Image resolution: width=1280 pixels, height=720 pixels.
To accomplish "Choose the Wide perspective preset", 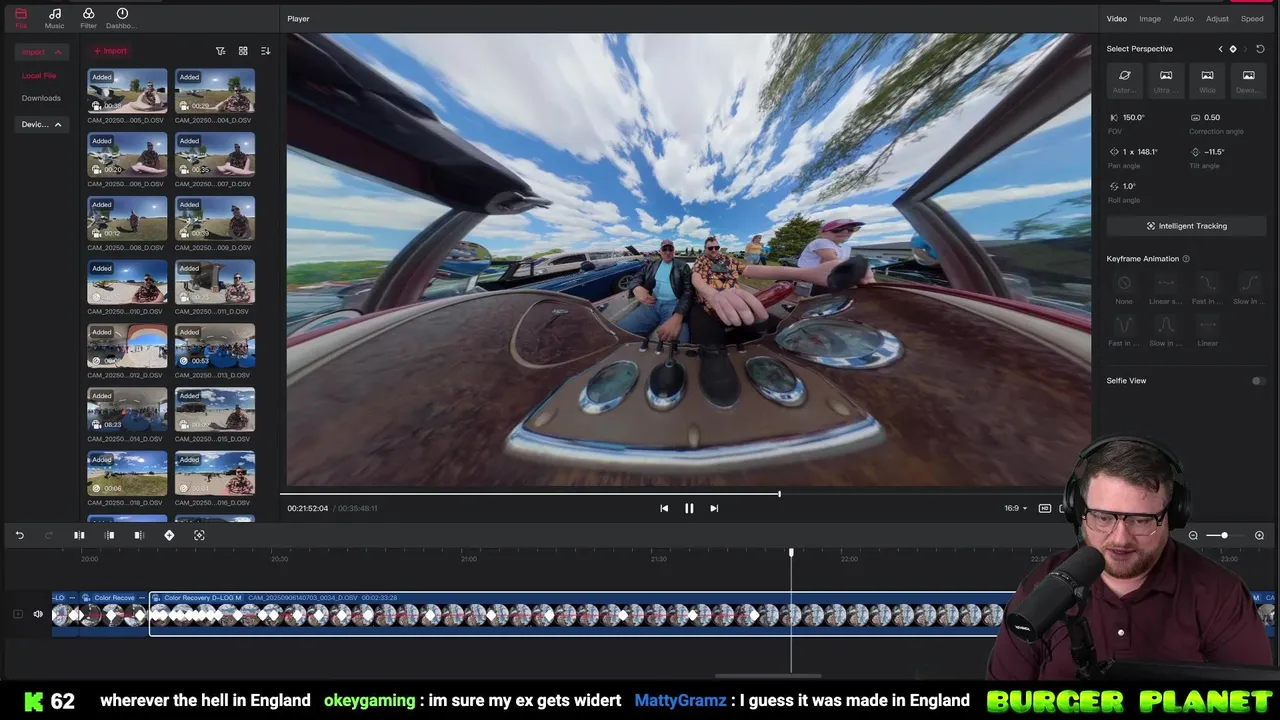I will 1207,80.
